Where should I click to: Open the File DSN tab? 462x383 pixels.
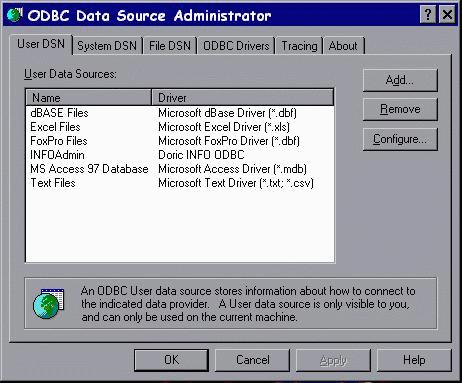170,46
